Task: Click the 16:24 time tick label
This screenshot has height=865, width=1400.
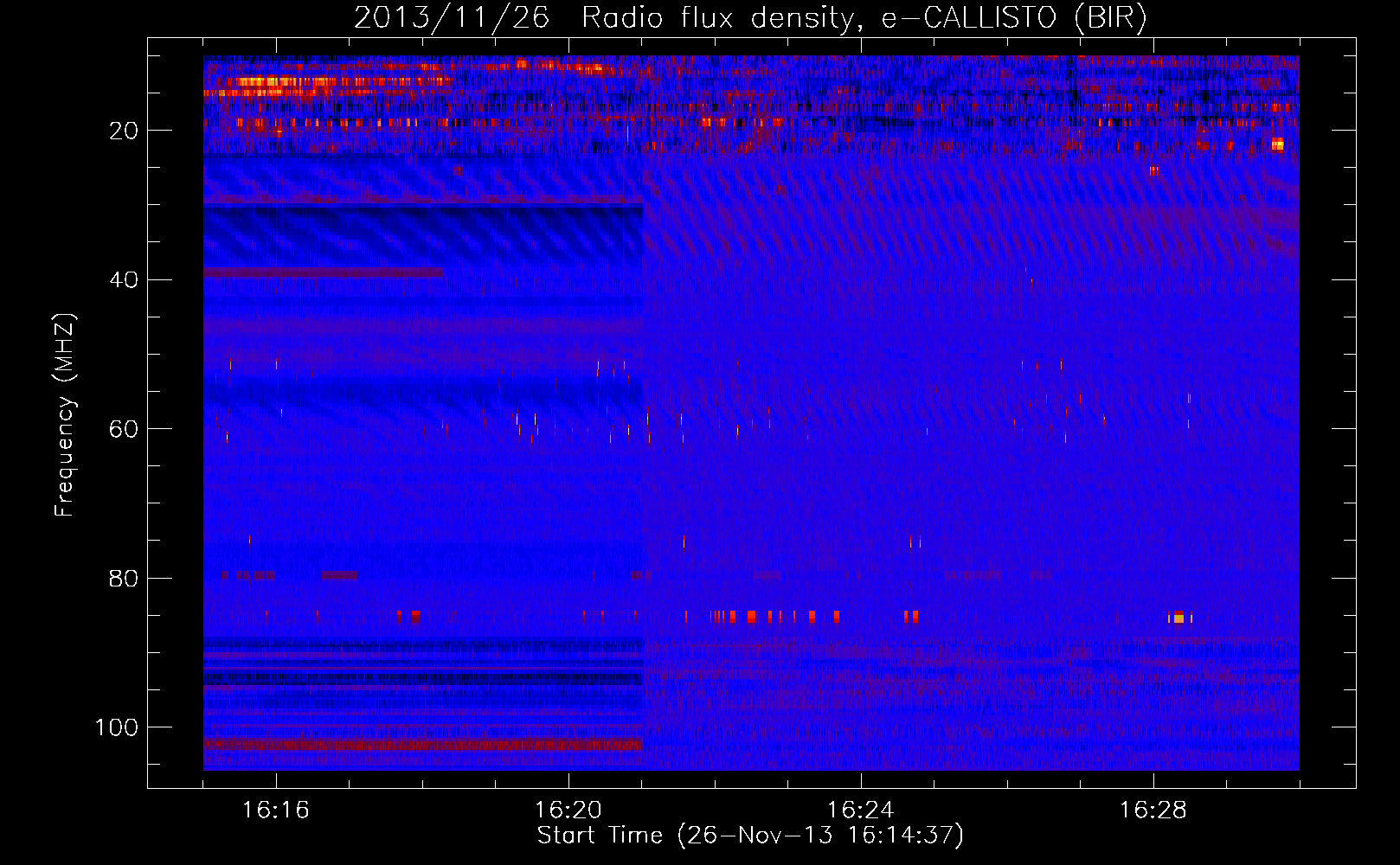Action: pos(861,811)
